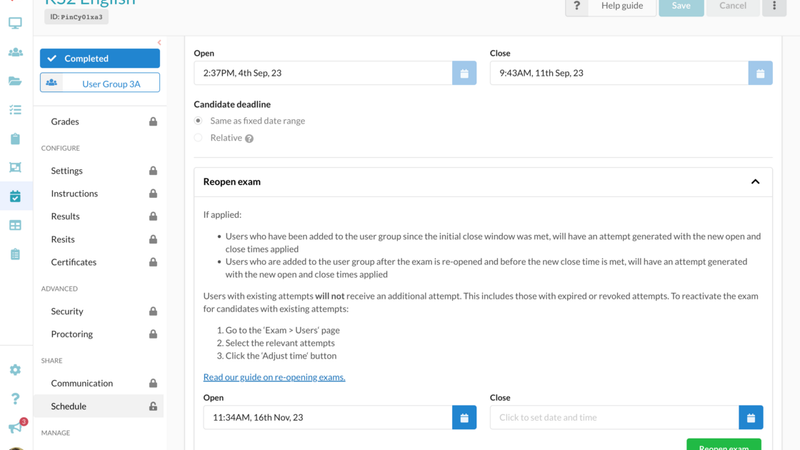
Task: Click the unlocked padlock next to Schedule
Action: pos(153,406)
